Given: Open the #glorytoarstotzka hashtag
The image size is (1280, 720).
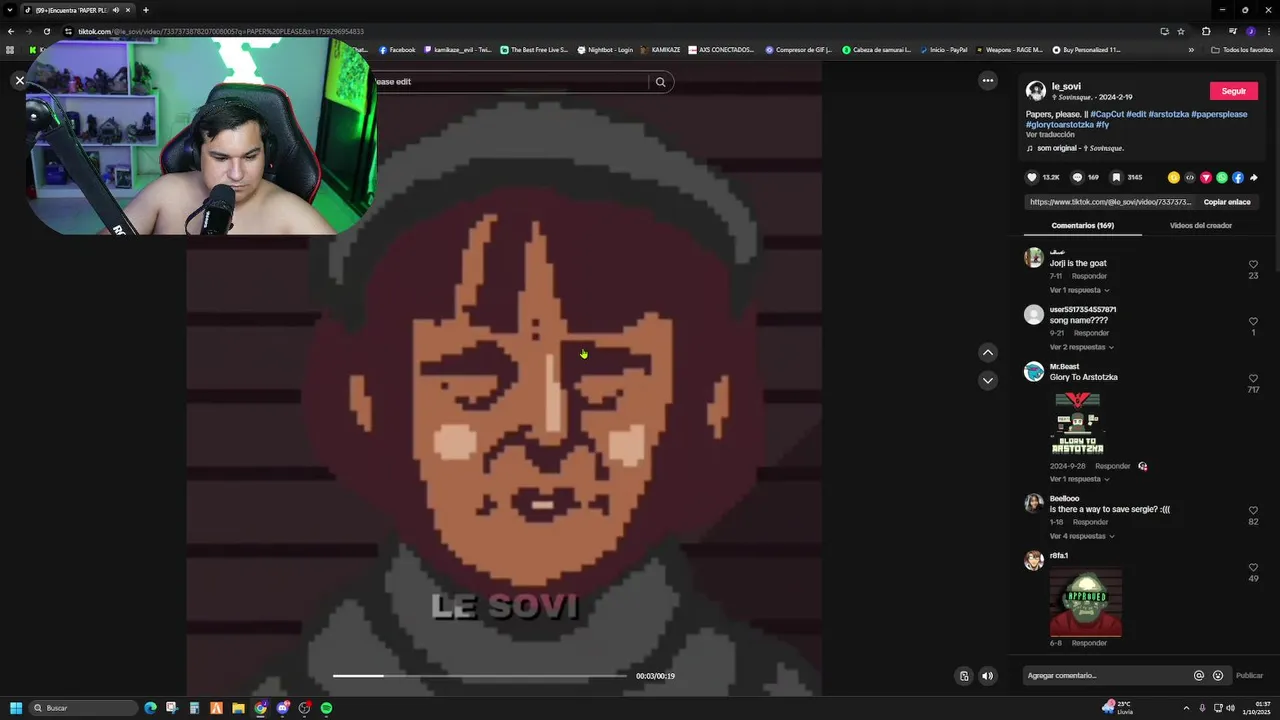Looking at the screenshot, I should (x=1060, y=125).
